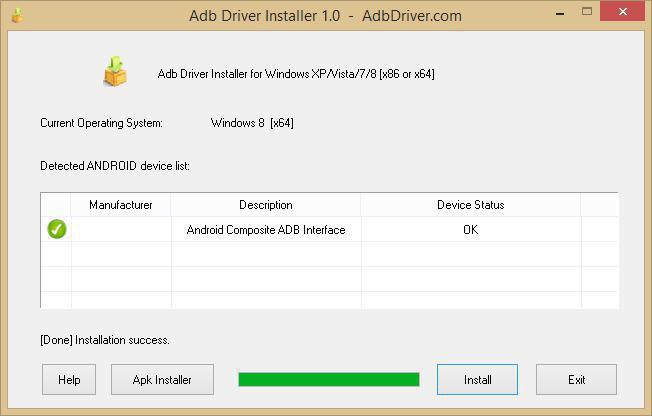Click the OK device status cell
The image size is (652, 416).
tap(471, 230)
